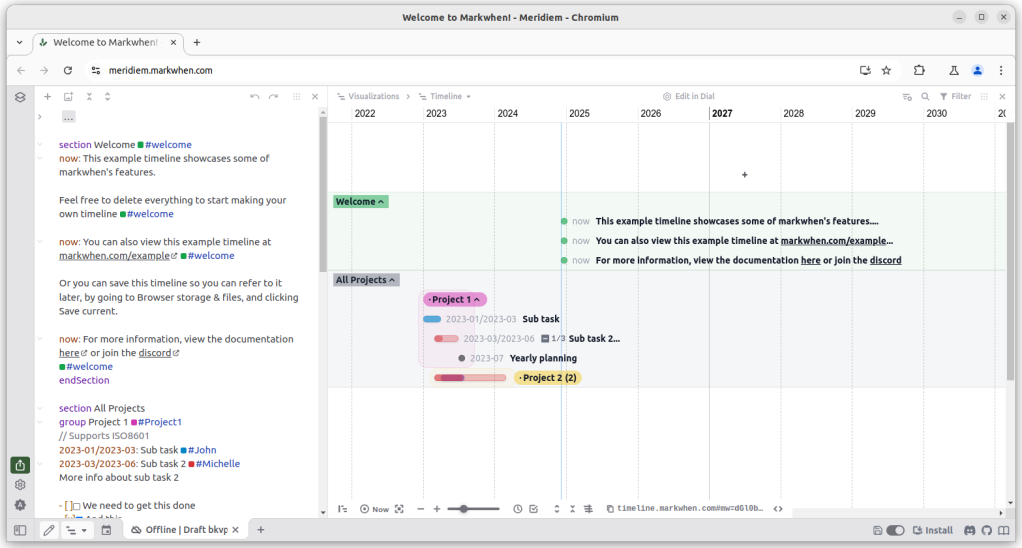Collapse the Welcome section in timeline

click(x=360, y=201)
